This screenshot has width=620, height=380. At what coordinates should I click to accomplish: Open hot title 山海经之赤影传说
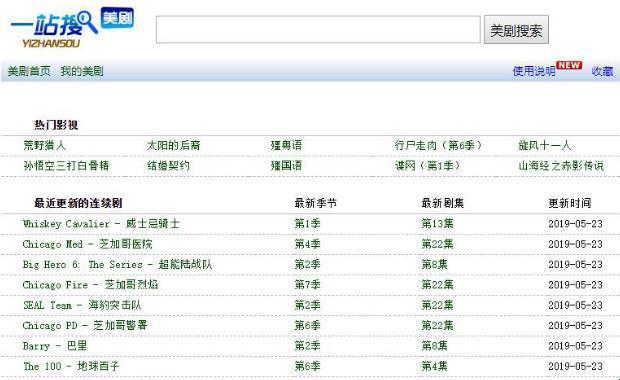point(561,165)
